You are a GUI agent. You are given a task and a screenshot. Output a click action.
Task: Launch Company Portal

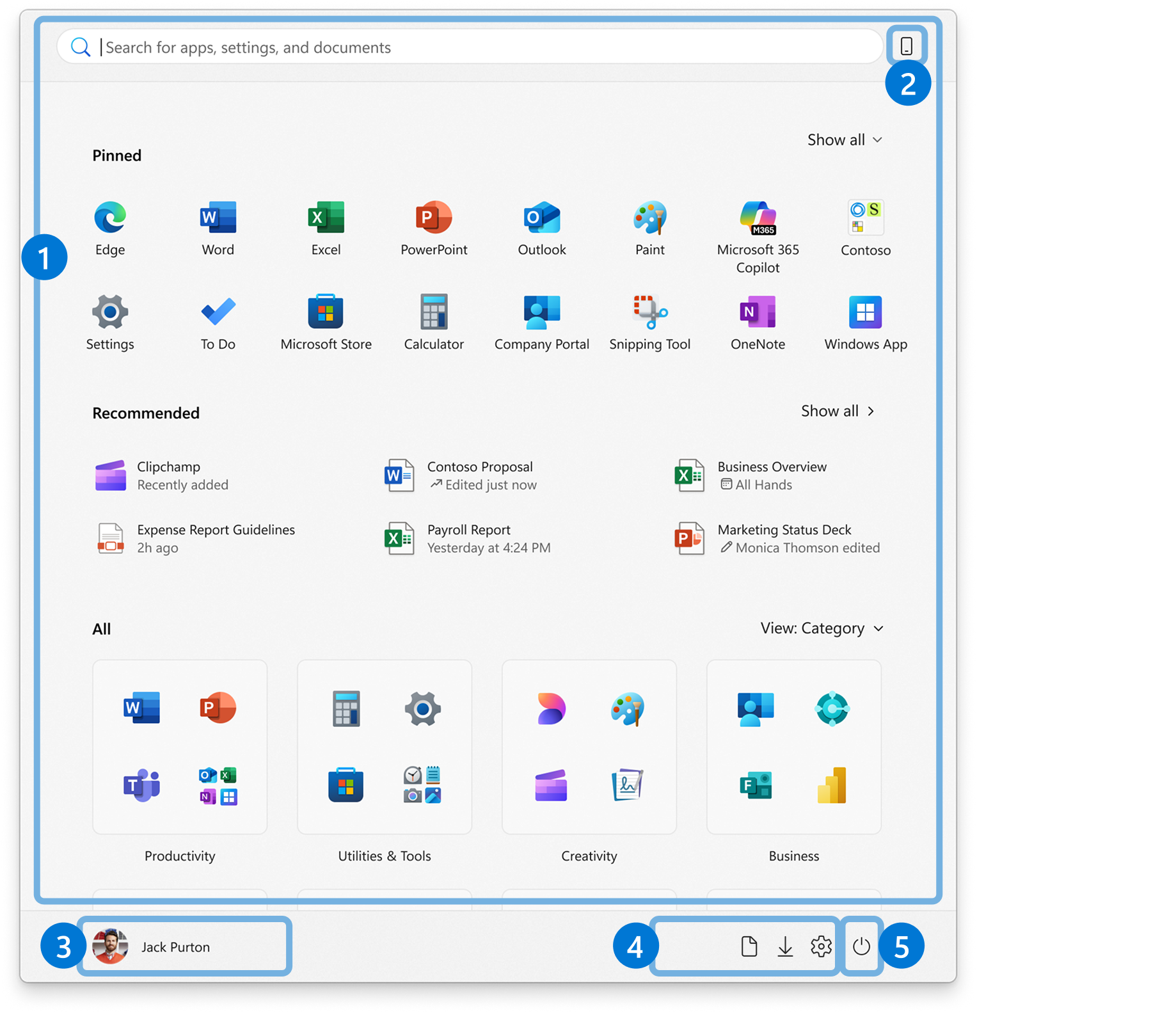tap(542, 323)
